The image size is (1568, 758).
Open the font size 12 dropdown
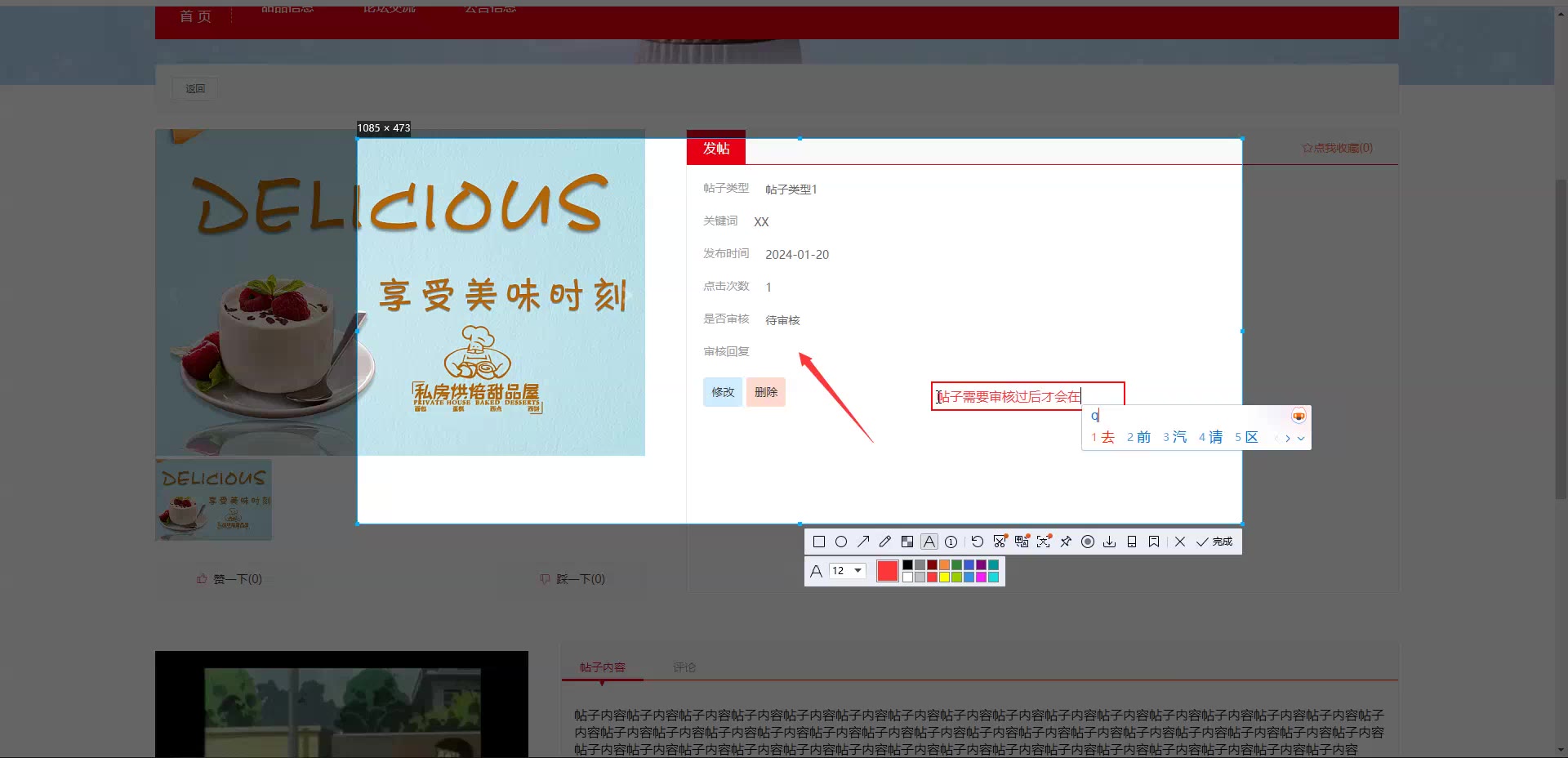pos(847,571)
